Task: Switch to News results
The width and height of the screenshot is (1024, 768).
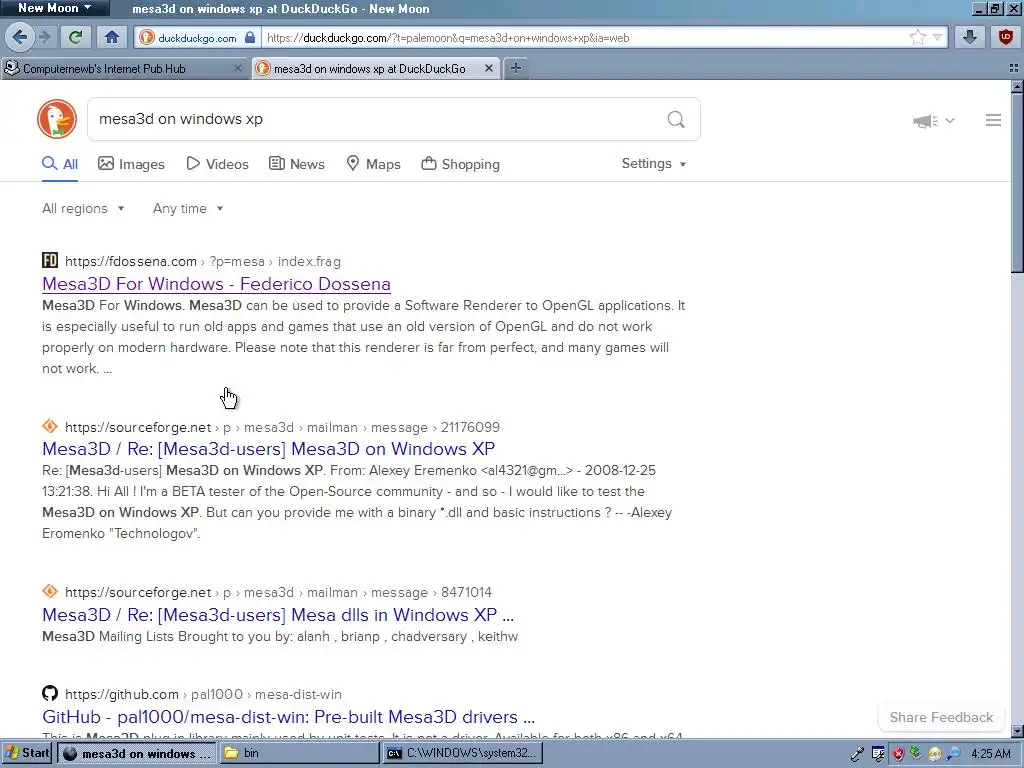Action: pyautogui.click(x=296, y=164)
